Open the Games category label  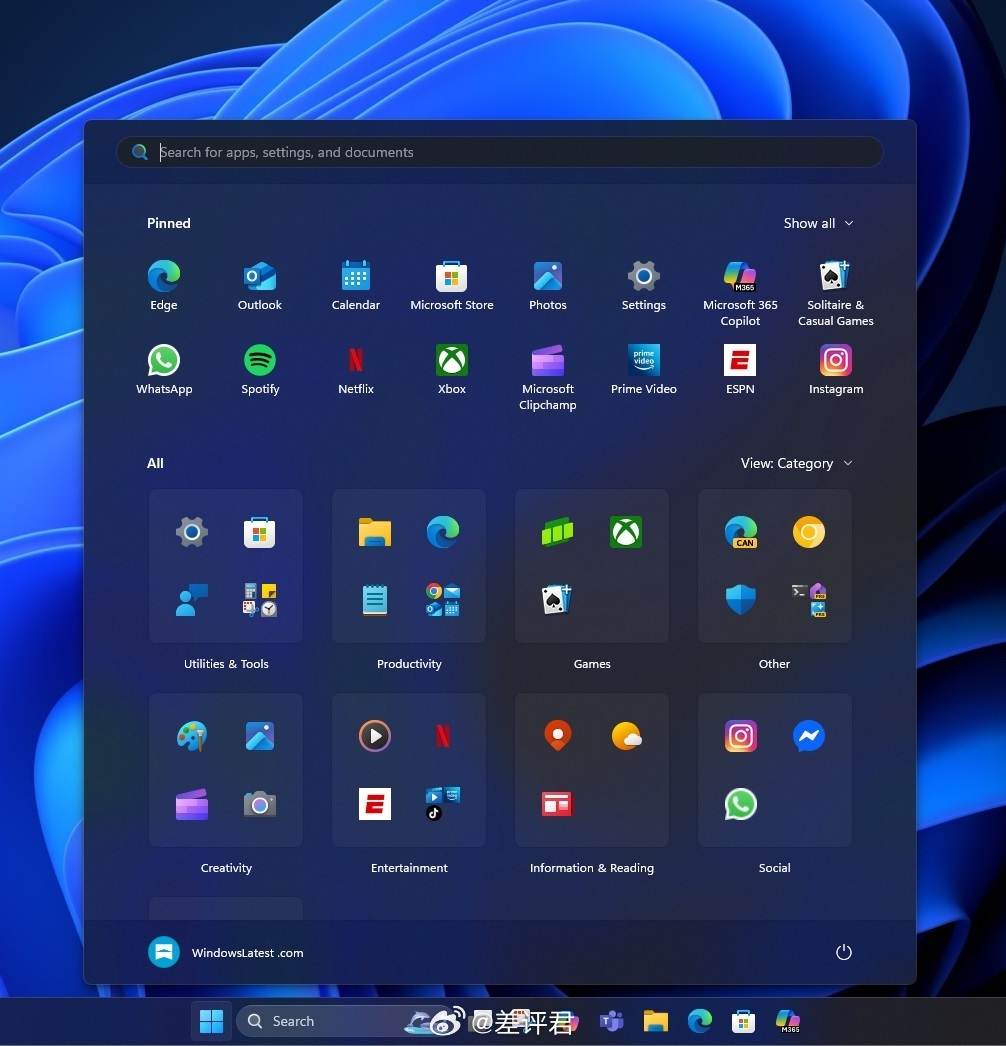tap(592, 664)
